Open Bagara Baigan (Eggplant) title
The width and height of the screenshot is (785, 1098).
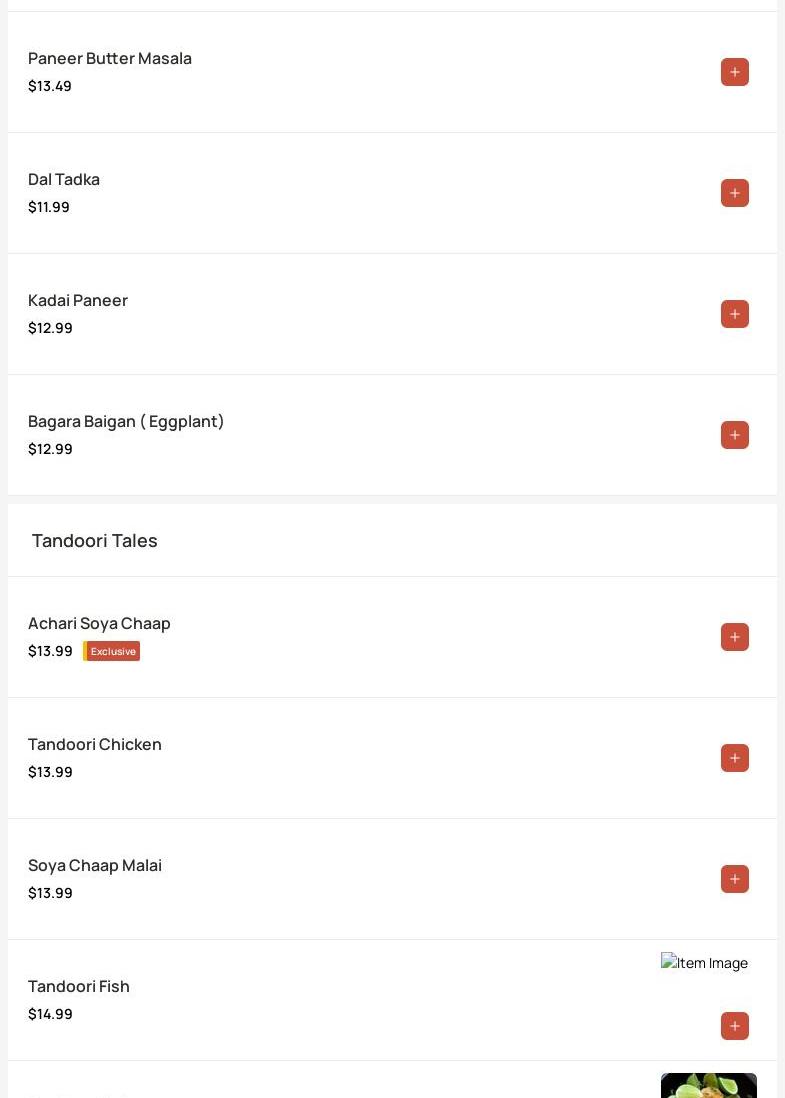(126, 422)
